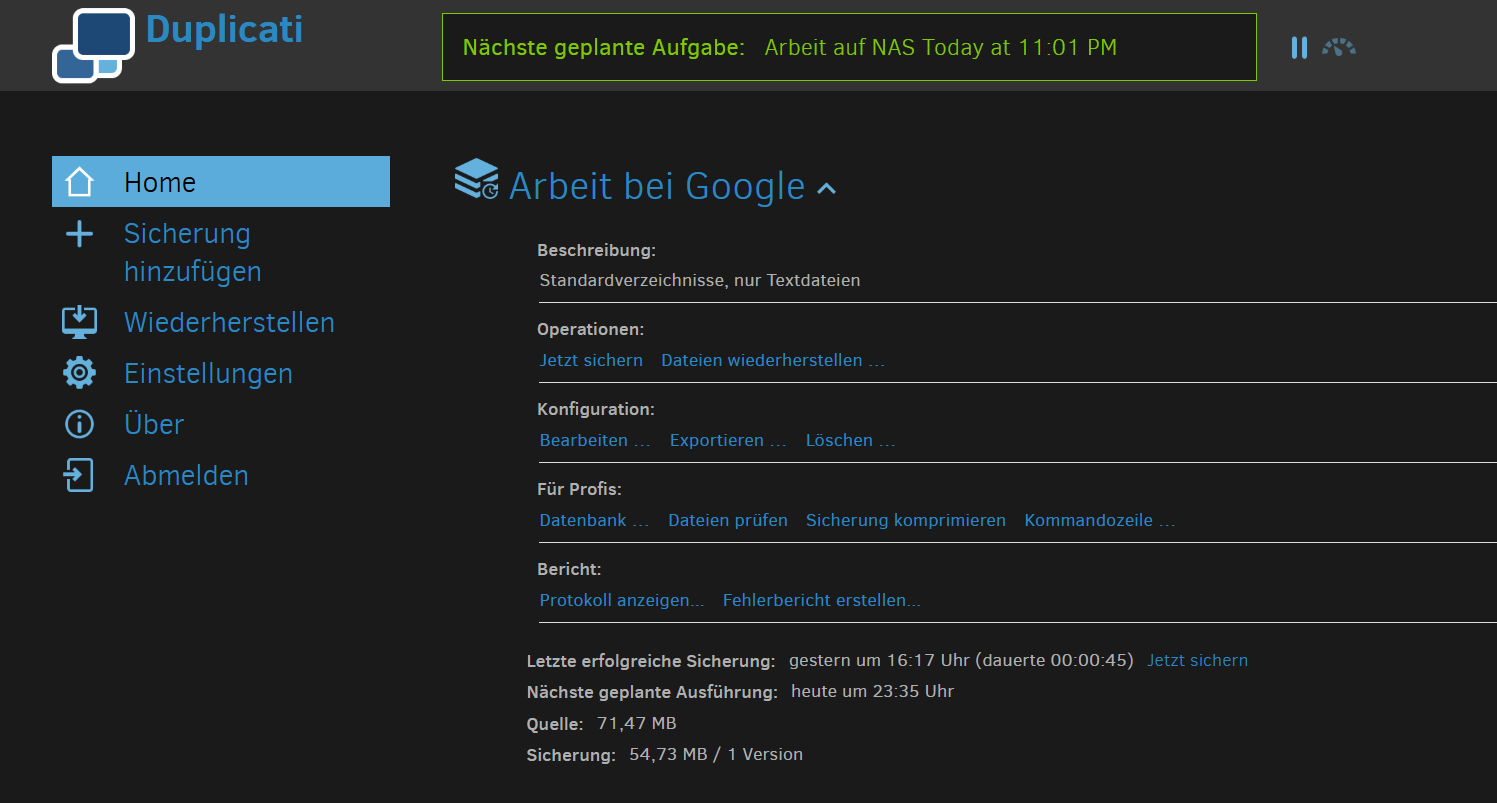Click the Nächste geplante Aufgabe status box
The height and width of the screenshot is (803, 1497).
pyautogui.click(x=849, y=47)
